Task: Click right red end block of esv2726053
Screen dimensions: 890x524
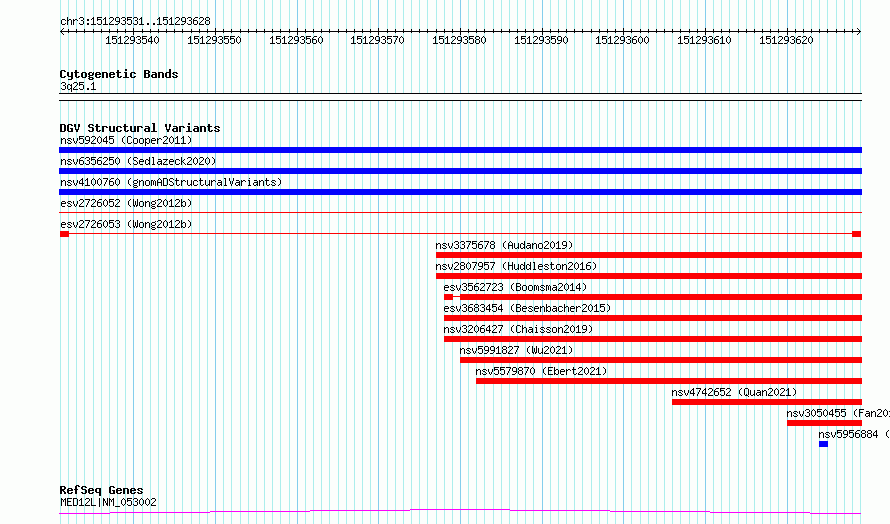Action: 857,234
